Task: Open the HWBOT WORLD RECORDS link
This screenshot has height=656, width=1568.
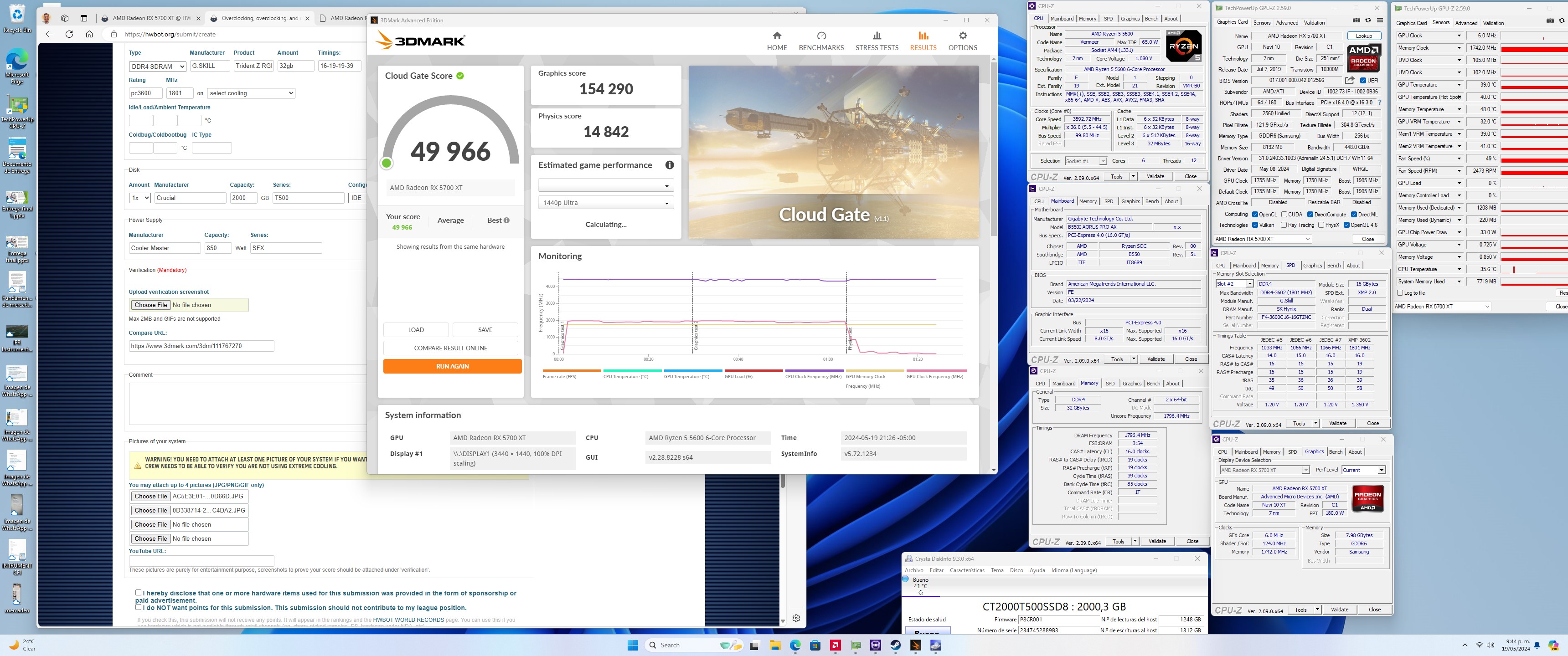Action: 408,620
